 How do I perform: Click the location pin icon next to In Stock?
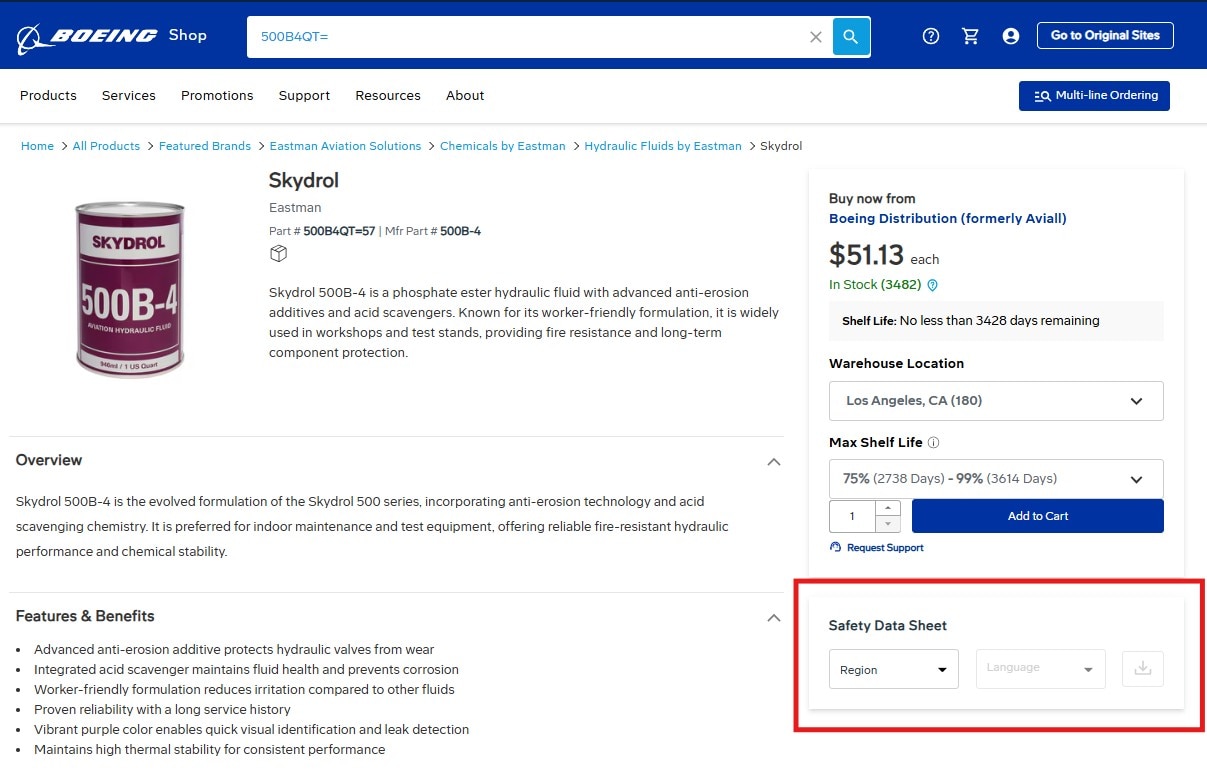pos(931,285)
